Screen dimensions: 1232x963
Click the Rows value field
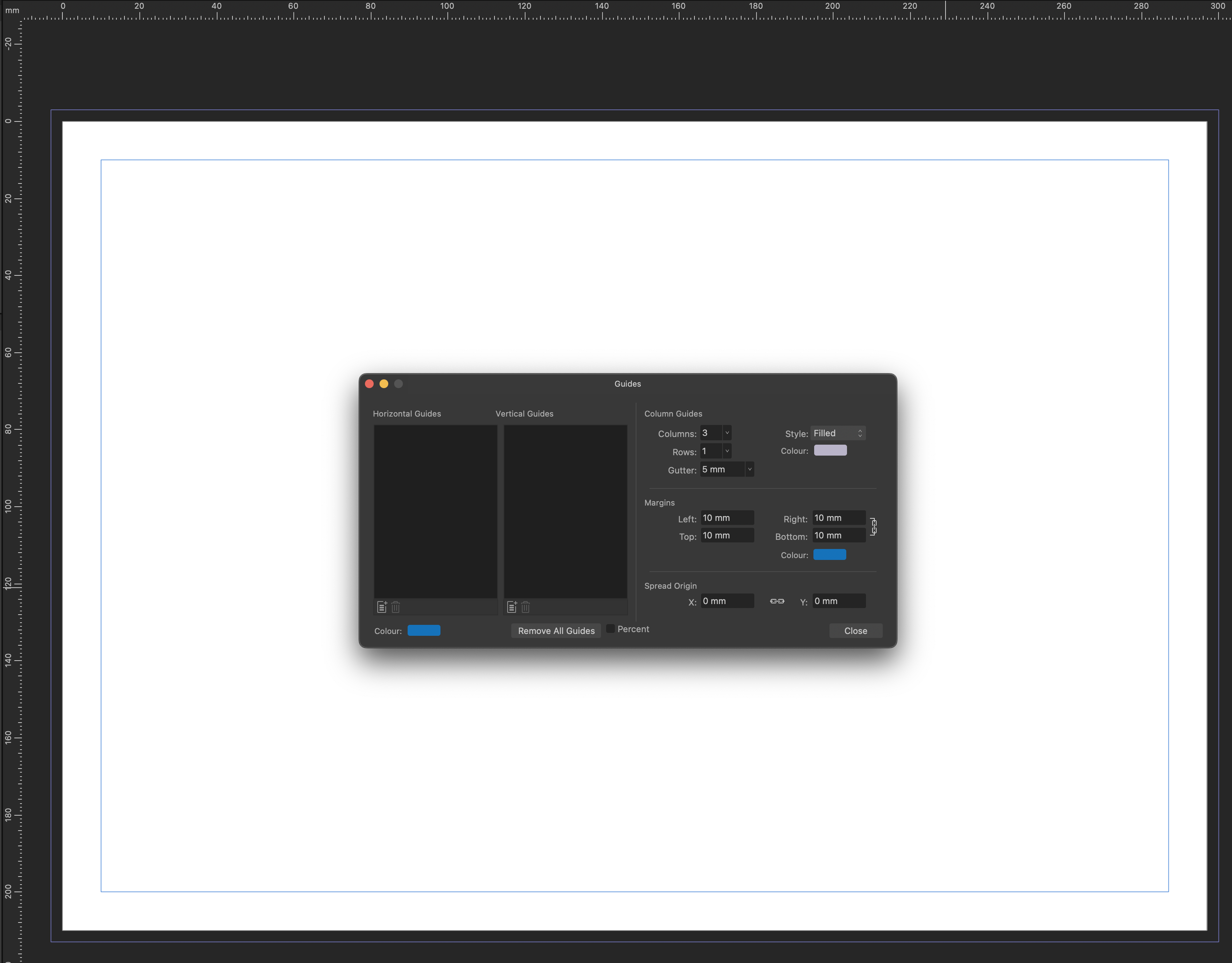pos(711,451)
